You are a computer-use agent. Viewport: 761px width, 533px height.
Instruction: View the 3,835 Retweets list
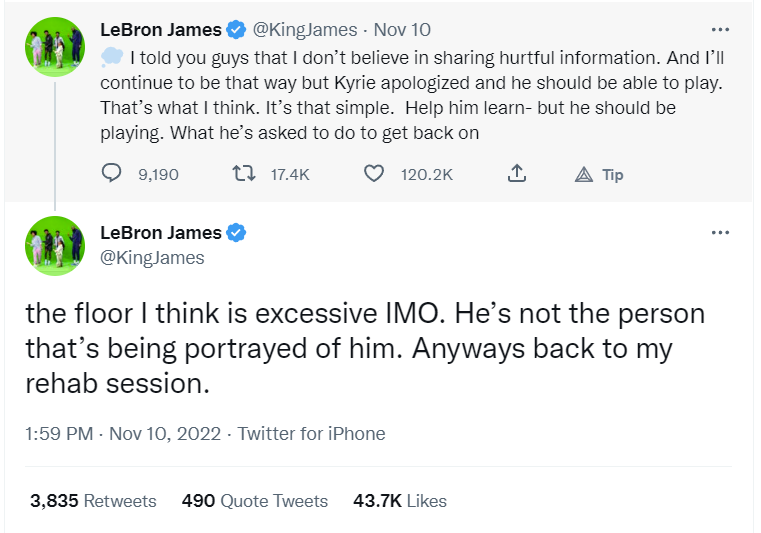click(93, 501)
